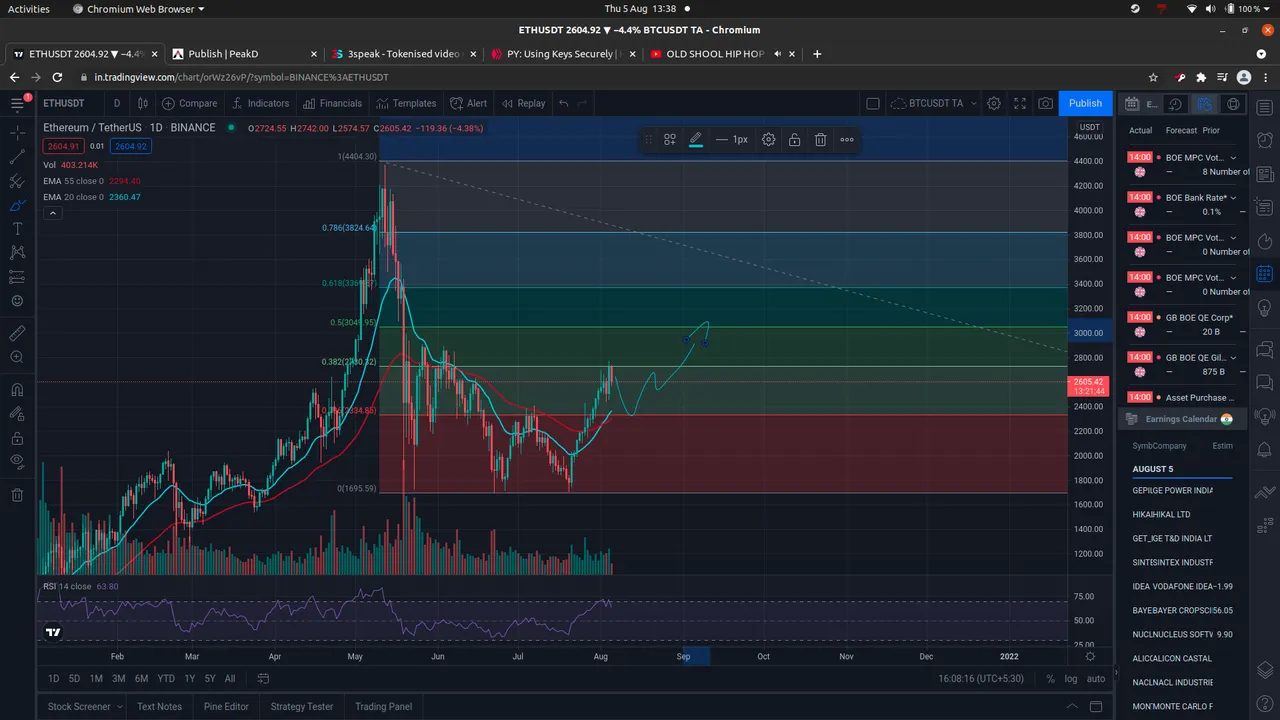
Task: Select the text annotation tool
Action: 17,229
